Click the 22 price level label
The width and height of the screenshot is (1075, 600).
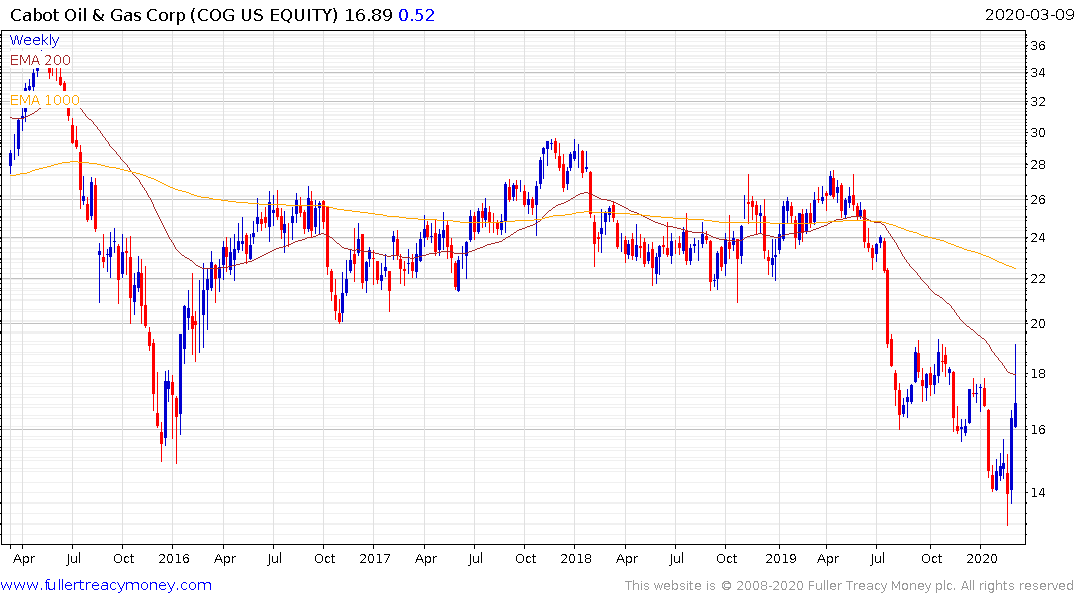1038,278
